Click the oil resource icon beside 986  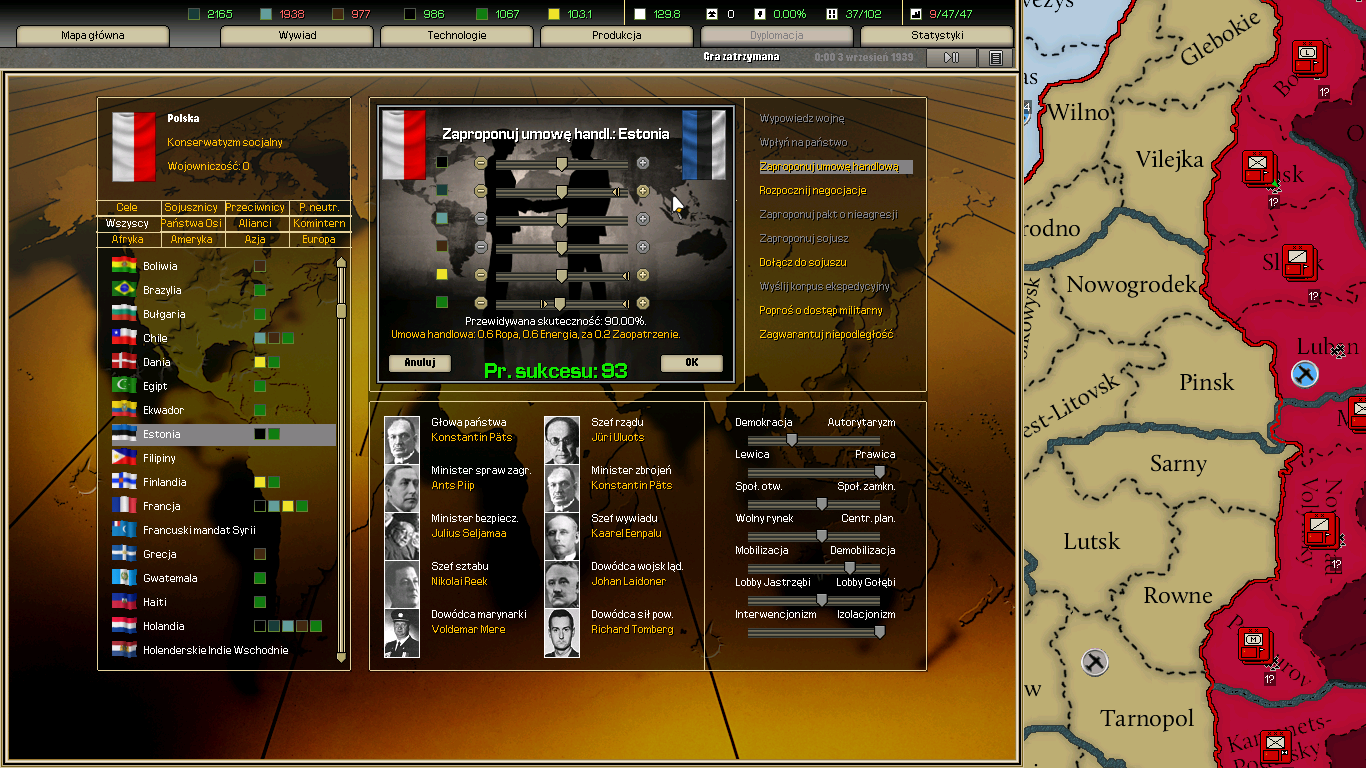point(409,14)
